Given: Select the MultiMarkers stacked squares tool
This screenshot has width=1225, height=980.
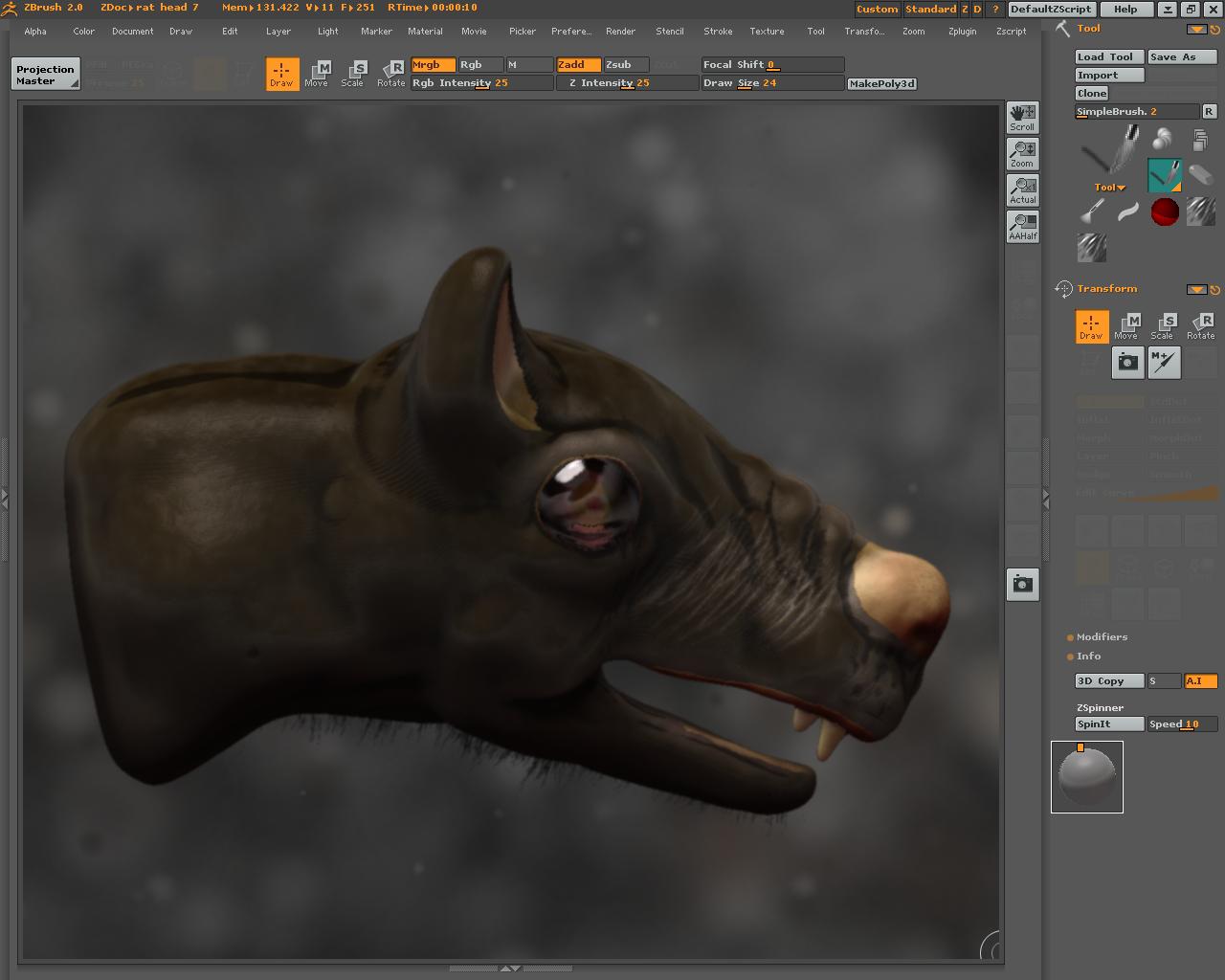Looking at the screenshot, I should tap(1200, 140).
